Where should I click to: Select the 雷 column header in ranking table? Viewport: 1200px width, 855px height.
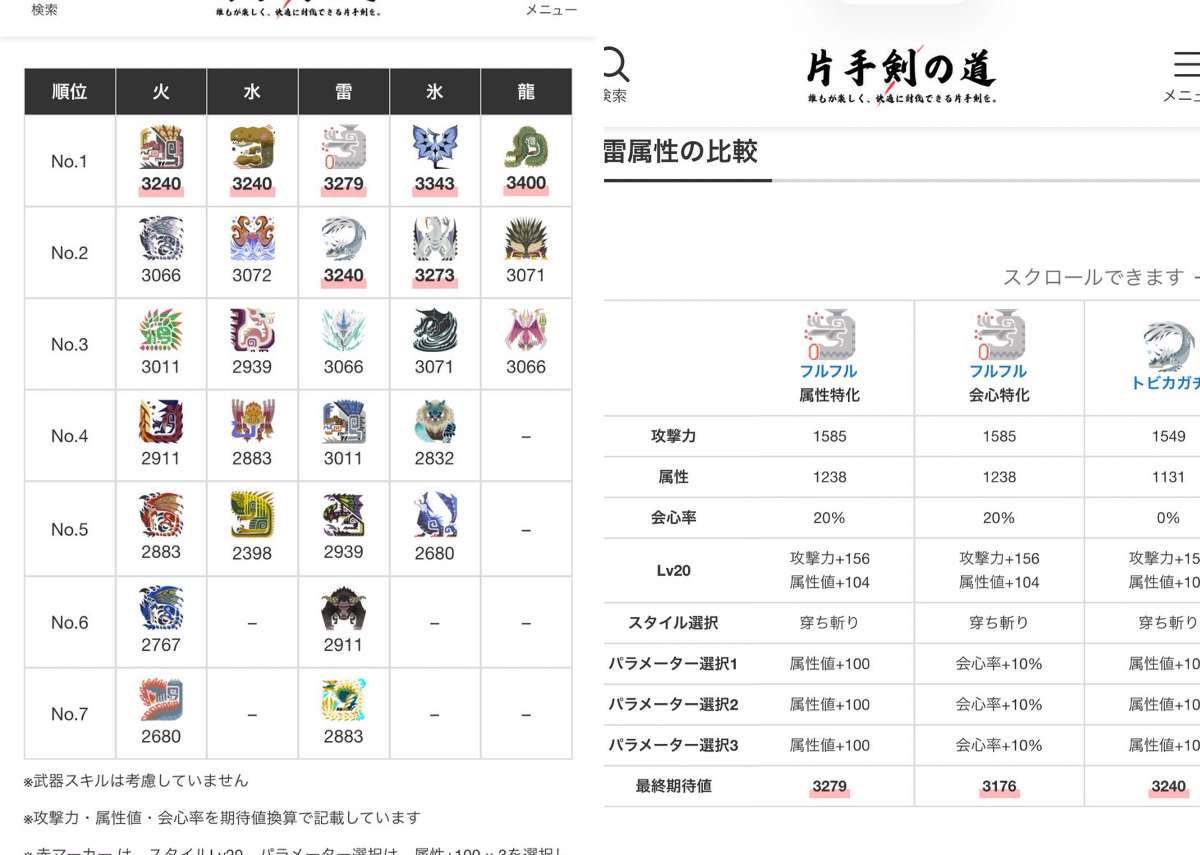[343, 92]
